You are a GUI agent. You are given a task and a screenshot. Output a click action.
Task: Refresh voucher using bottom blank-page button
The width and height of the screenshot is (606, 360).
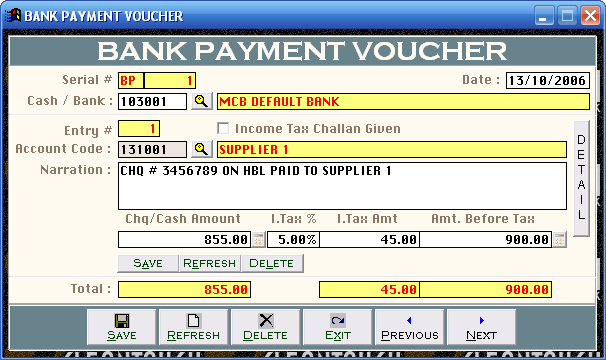[193, 327]
